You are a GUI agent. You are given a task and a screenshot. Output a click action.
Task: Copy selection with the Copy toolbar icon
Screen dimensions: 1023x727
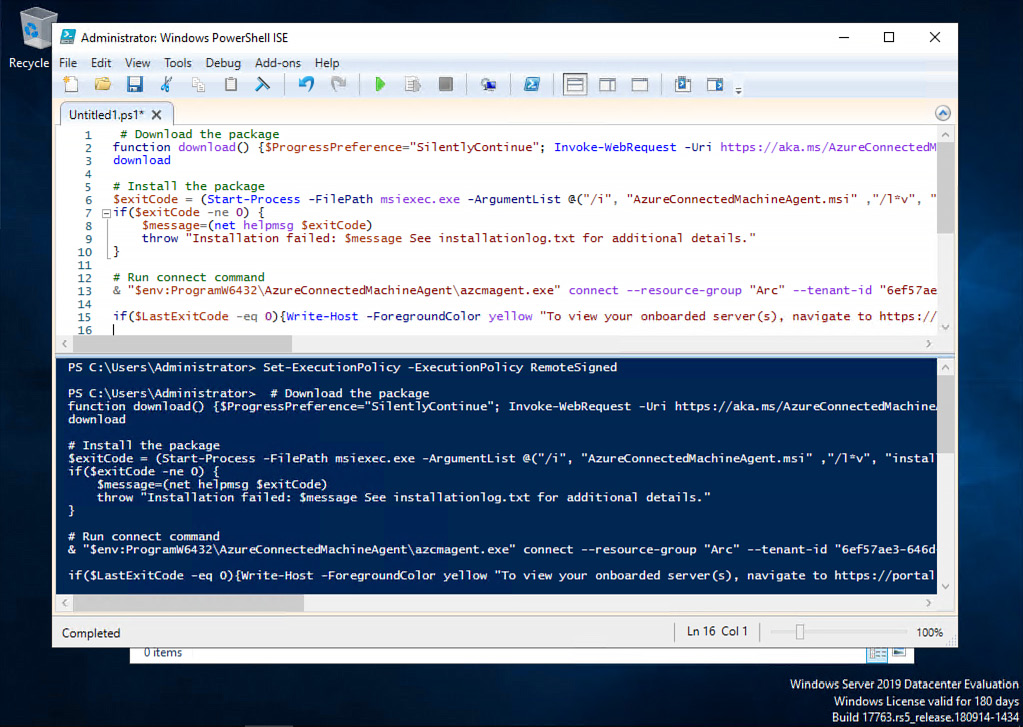click(x=198, y=85)
